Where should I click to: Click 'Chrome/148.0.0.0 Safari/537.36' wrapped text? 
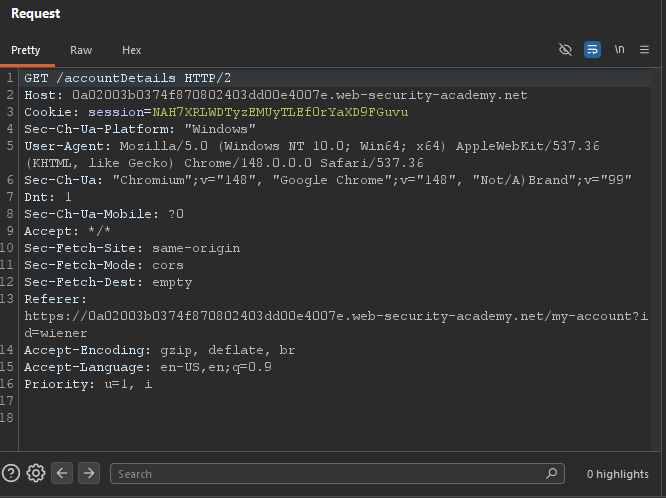pos(304,163)
